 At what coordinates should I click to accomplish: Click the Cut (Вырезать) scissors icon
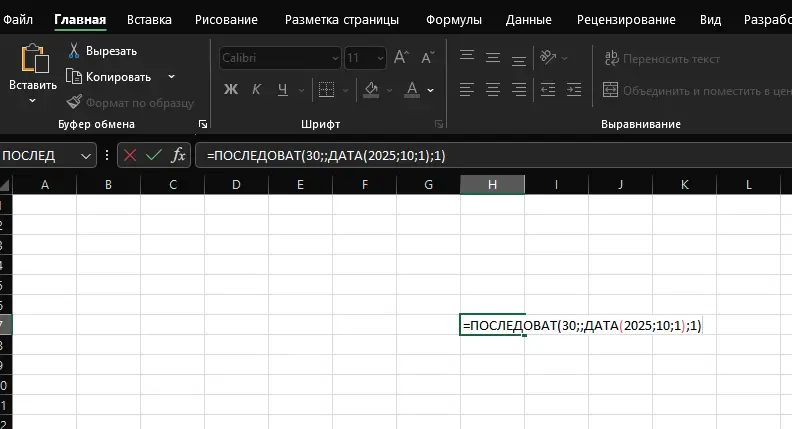coord(74,51)
